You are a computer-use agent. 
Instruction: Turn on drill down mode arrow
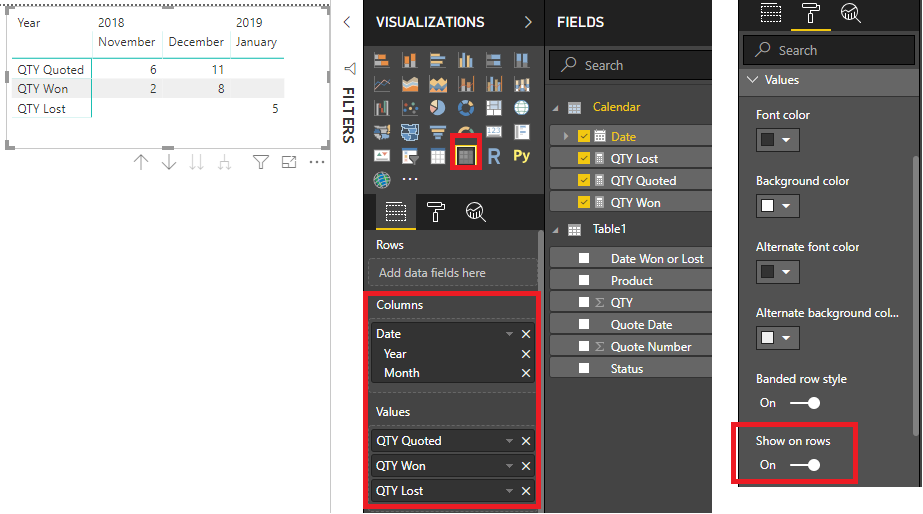[x=169, y=163]
